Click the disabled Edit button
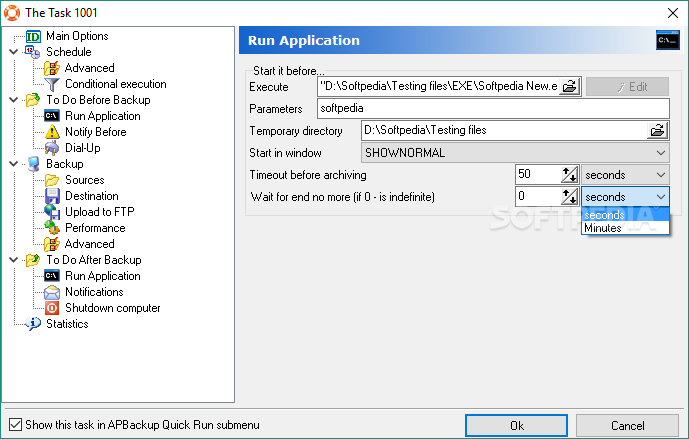This screenshot has height=439, width=689. 627,87
